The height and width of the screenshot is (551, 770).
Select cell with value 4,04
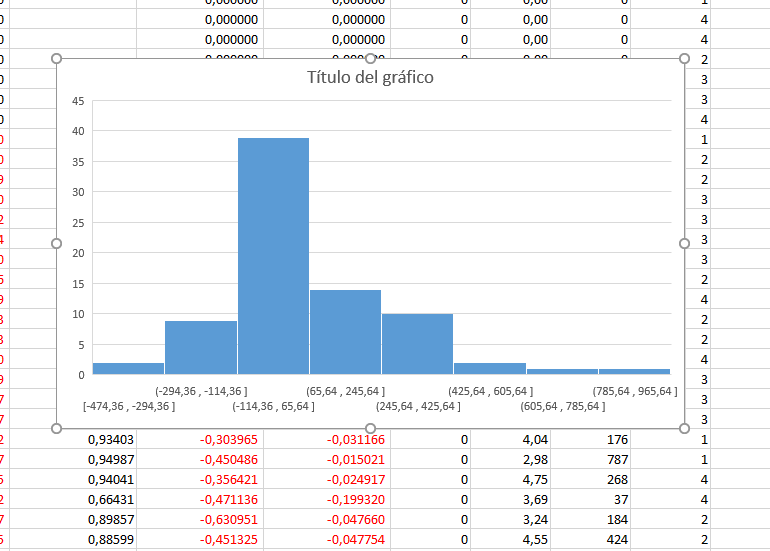511,440
